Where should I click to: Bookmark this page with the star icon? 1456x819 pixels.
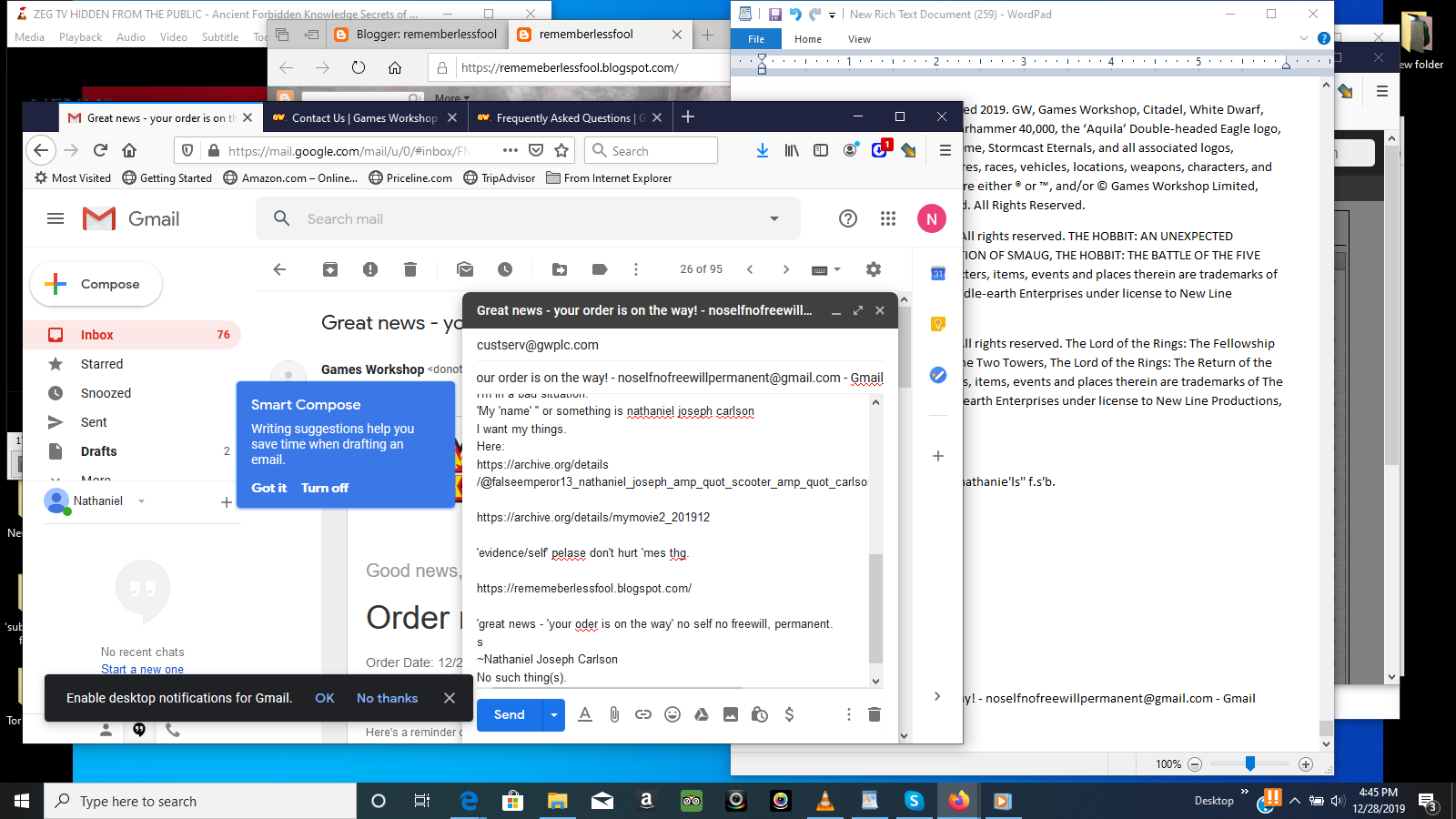click(561, 150)
